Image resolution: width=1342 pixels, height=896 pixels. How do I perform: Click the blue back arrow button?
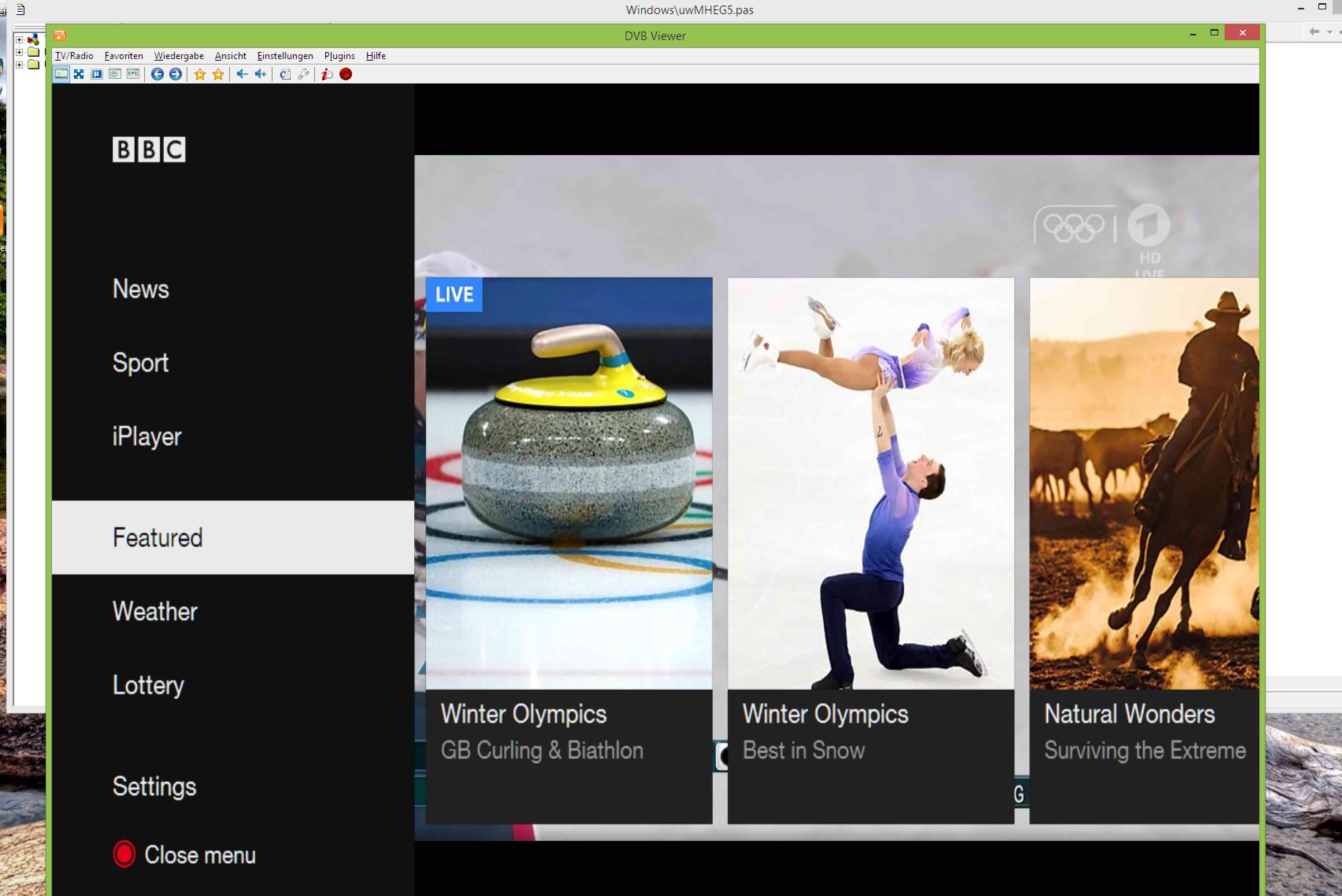tap(157, 74)
